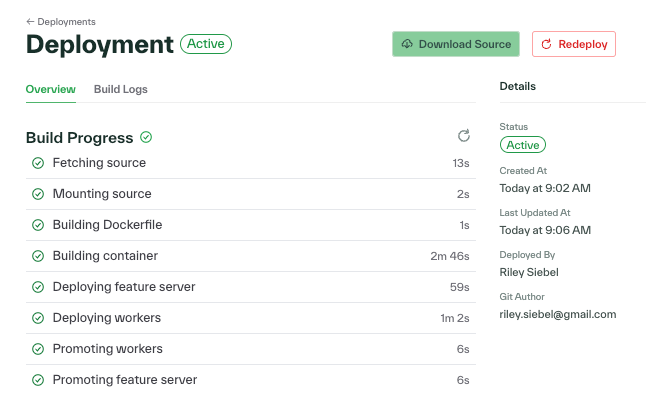The height and width of the screenshot is (407, 646).
Task: Click the check icon for Building container
Action: (38, 256)
